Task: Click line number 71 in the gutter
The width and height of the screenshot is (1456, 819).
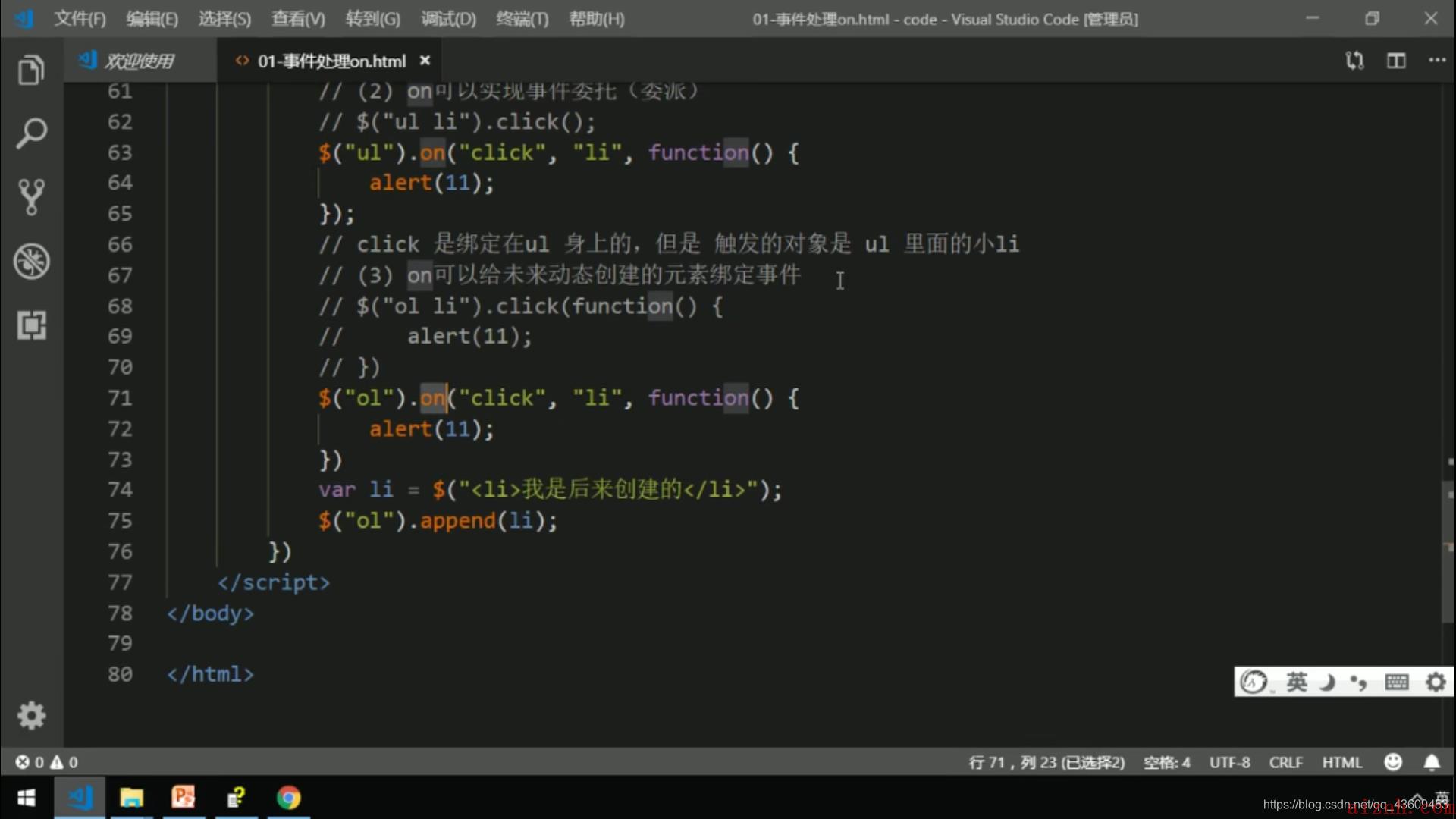Action: pyautogui.click(x=120, y=398)
